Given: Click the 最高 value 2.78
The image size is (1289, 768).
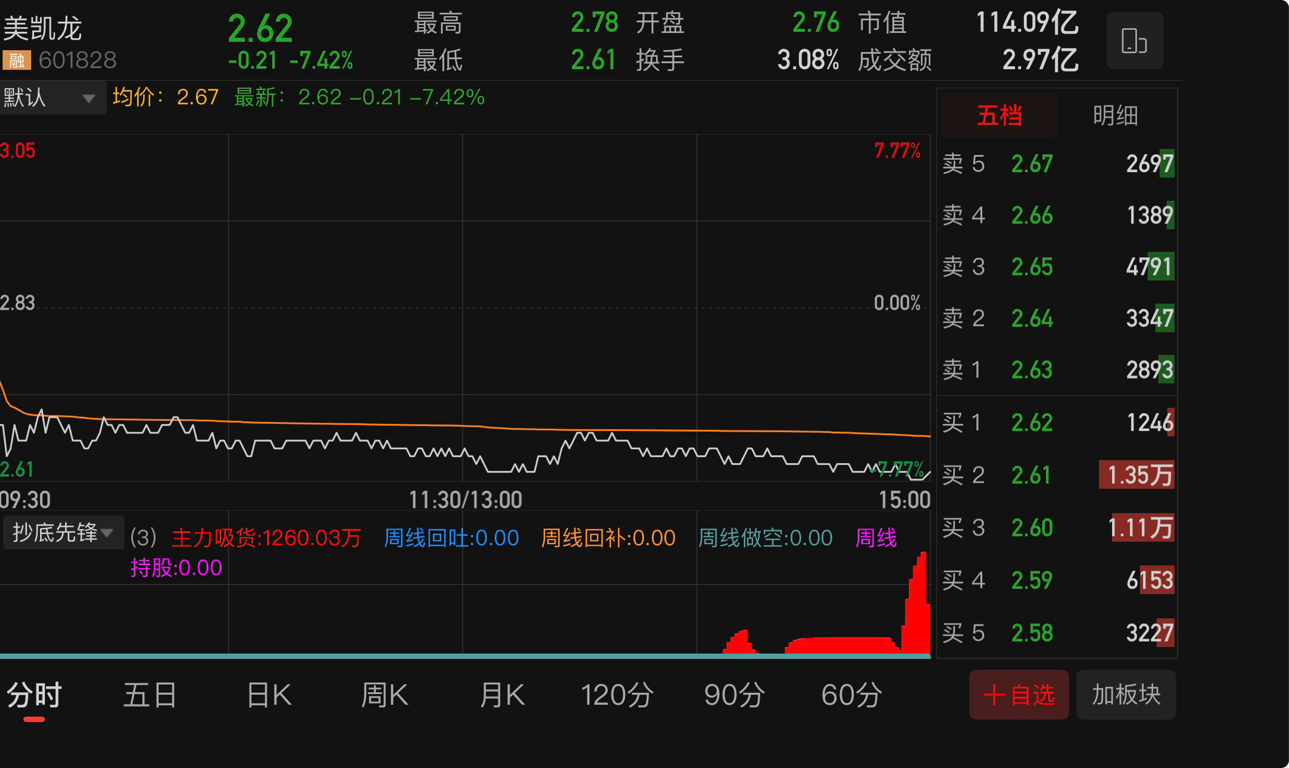Looking at the screenshot, I should pos(594,22).
